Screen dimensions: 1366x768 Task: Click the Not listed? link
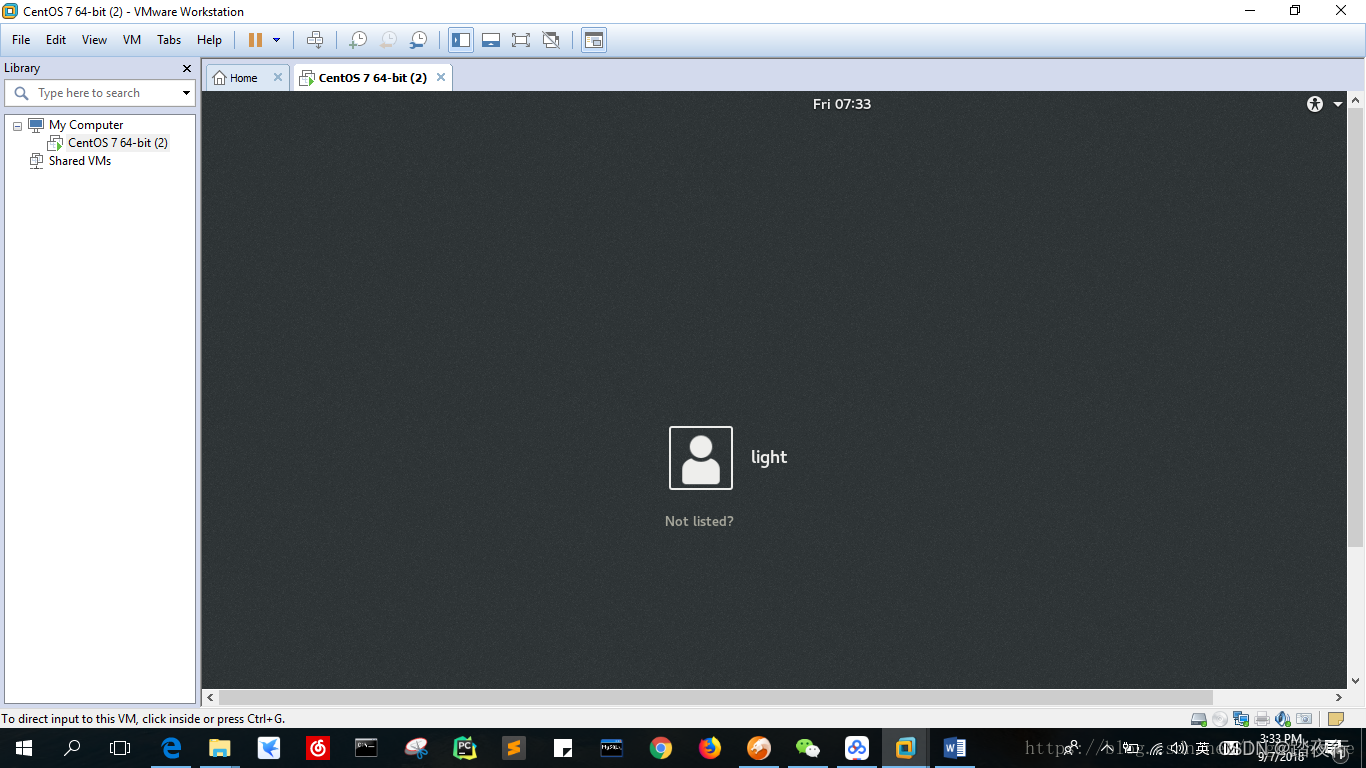click(699, 521)
